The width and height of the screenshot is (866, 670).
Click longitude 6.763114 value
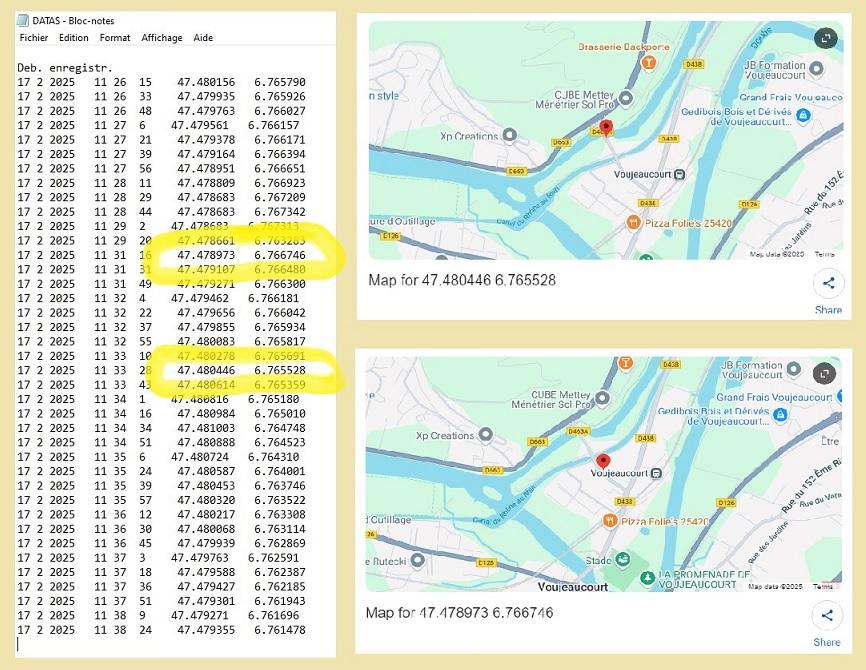280,529
